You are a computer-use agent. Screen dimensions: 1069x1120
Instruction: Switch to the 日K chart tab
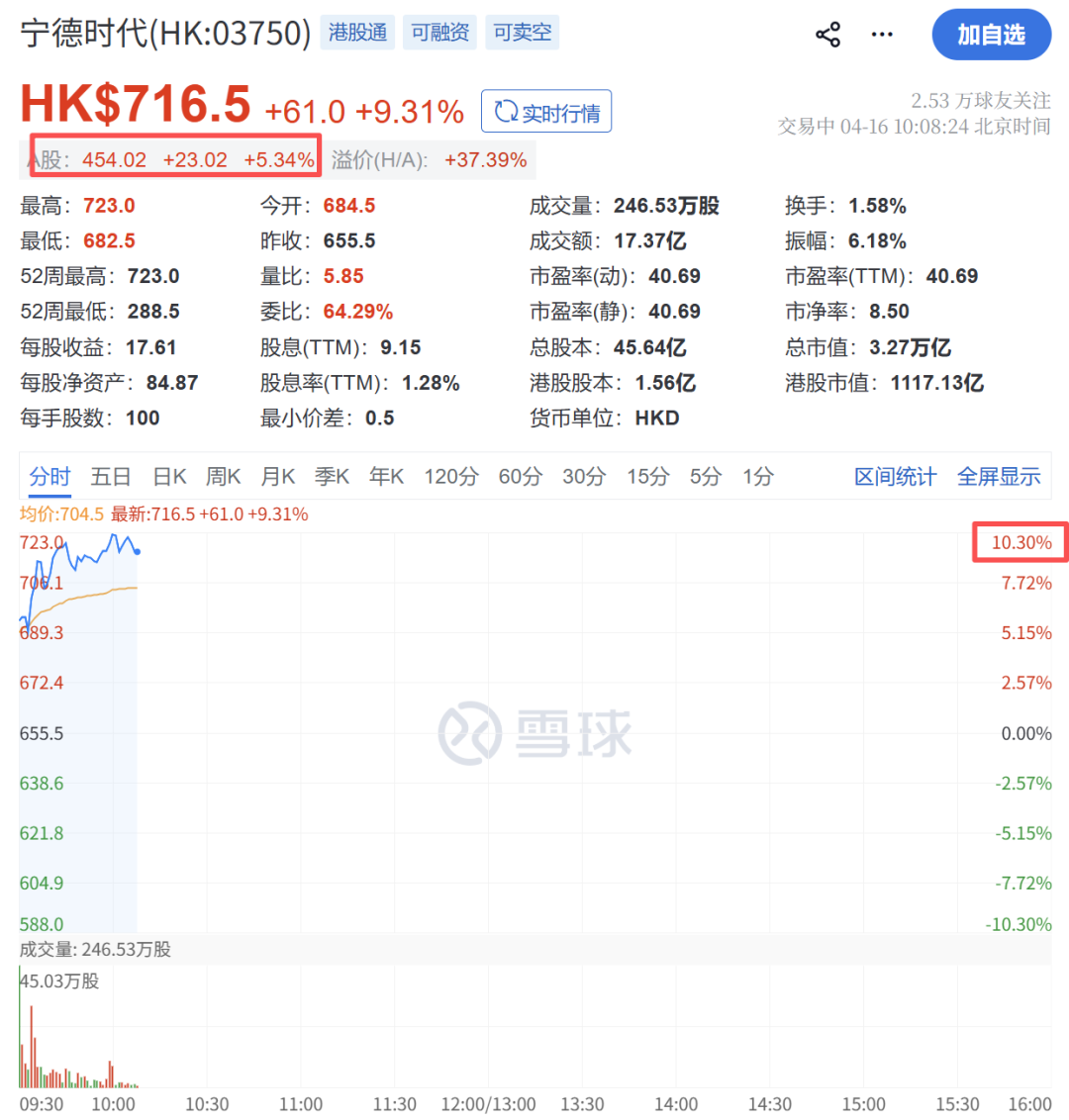168,476
